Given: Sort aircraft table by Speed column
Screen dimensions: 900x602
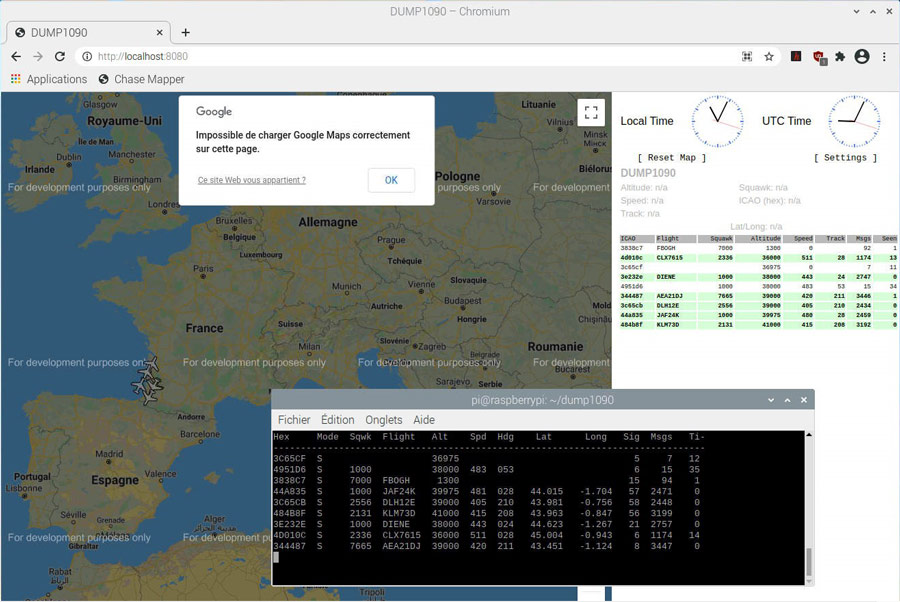Looking at the screenshot, I should click(x=798, y=239).
